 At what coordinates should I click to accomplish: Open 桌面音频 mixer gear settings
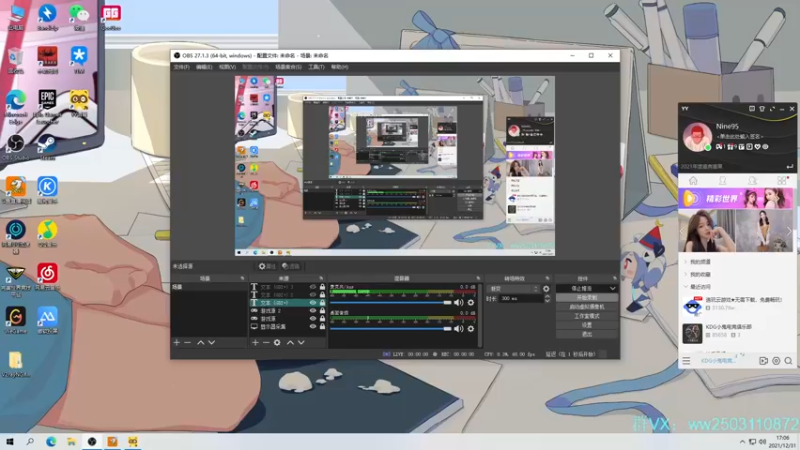(x=471, y=329)
